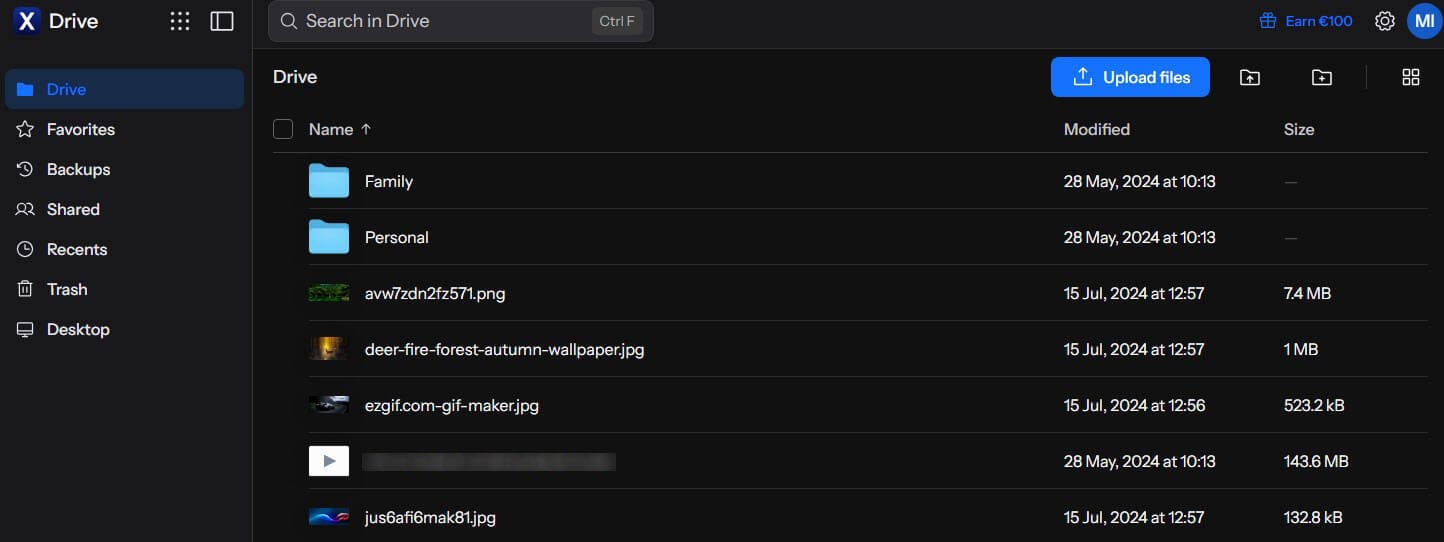Click the Upload files button
The height and width of the screenshot is (542, 1444).
point(1130,77)
